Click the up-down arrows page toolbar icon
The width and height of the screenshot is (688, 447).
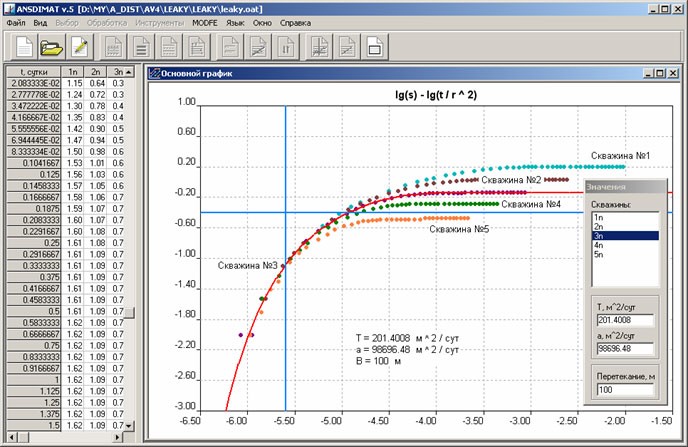click(286, 46)
